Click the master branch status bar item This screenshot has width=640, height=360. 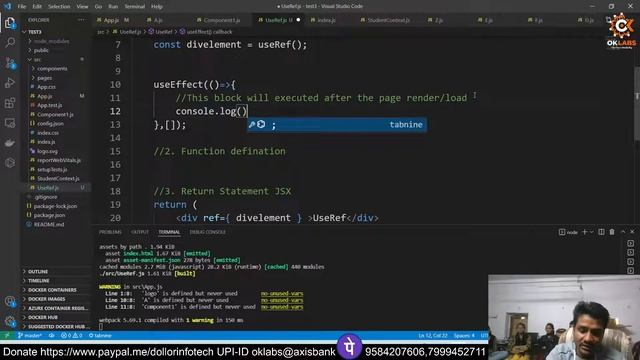pyautogui.click(x=30, y=336)
